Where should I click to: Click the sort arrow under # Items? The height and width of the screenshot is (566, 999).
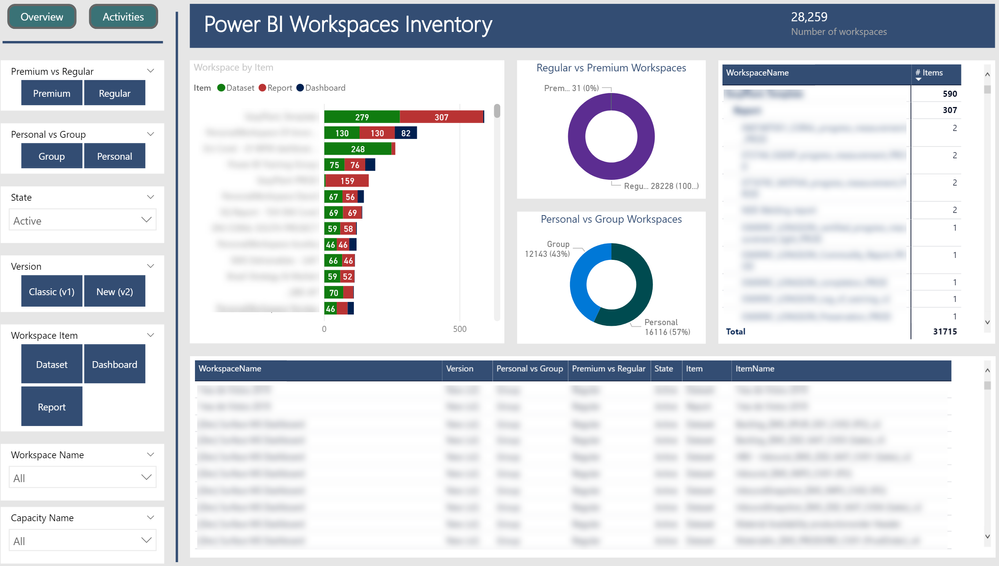click(918, 80)
